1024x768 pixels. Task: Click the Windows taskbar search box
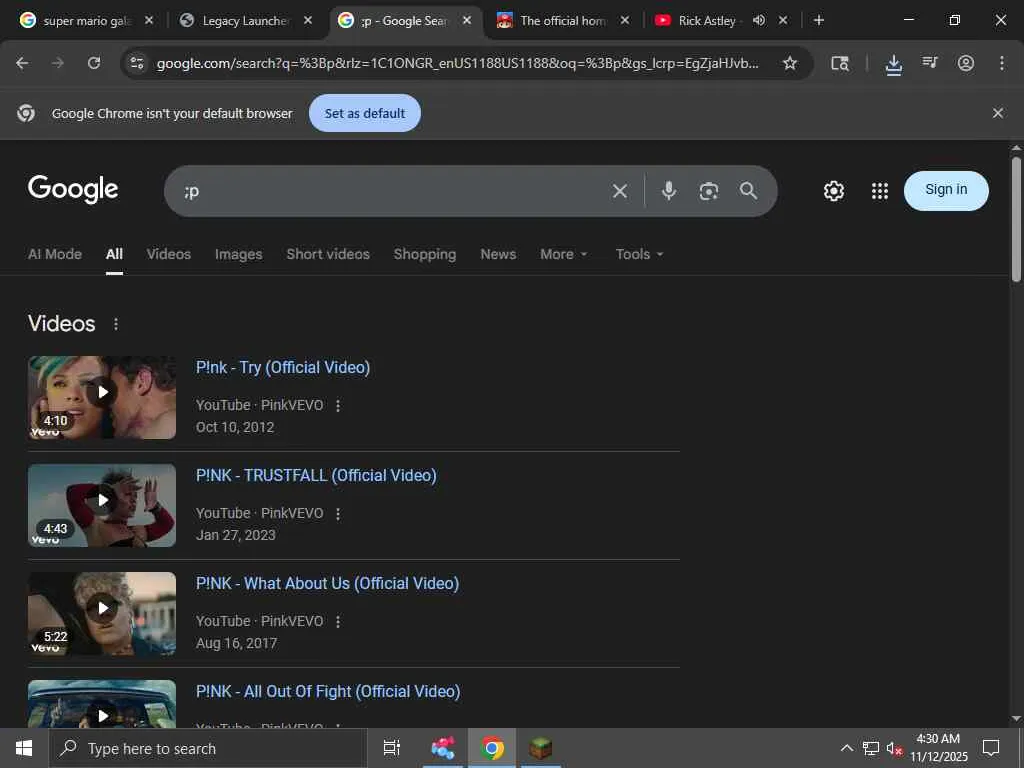[x=208, y=748]
